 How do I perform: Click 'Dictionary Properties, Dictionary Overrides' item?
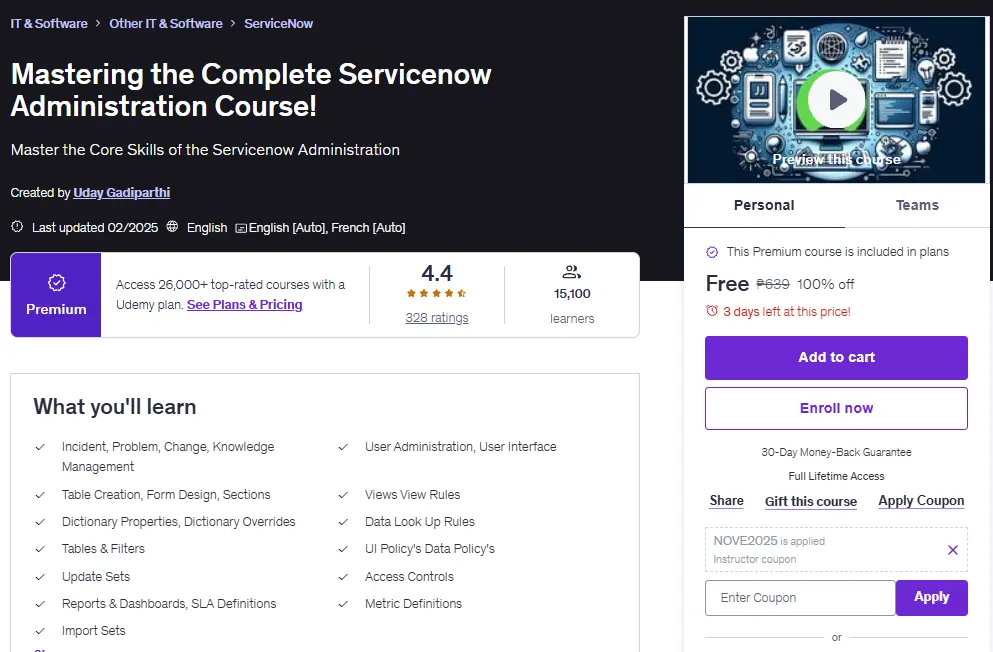(x=179, y=522)
